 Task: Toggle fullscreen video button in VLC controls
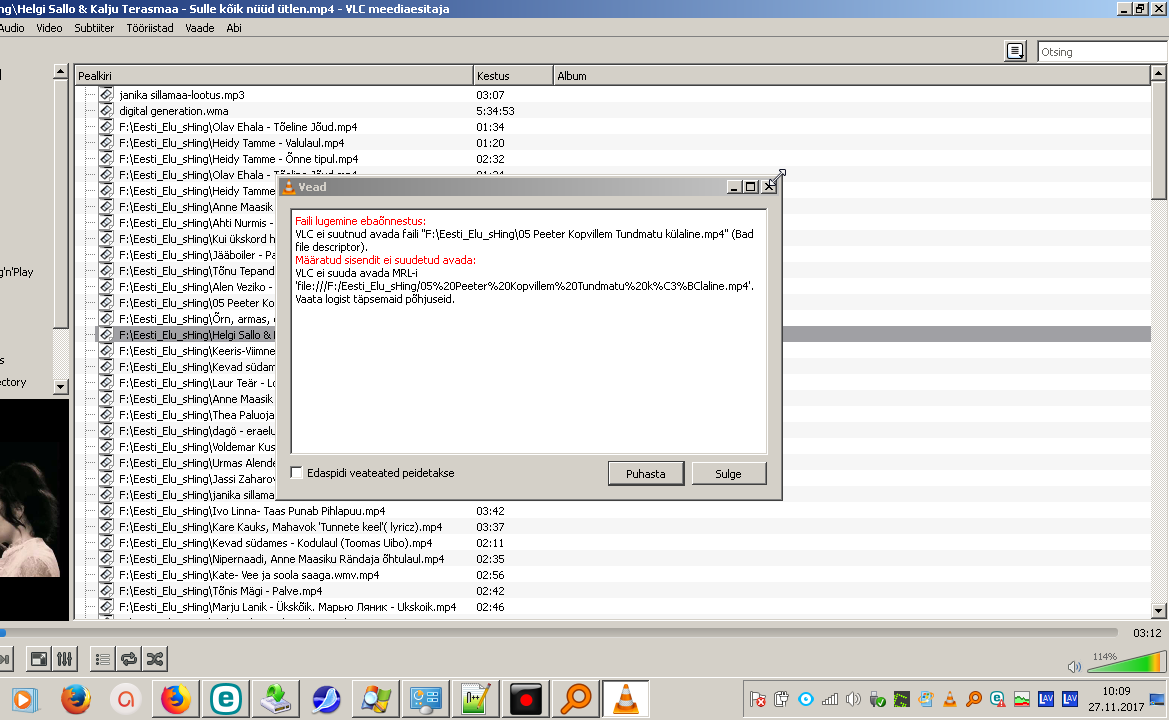[38, 659]
